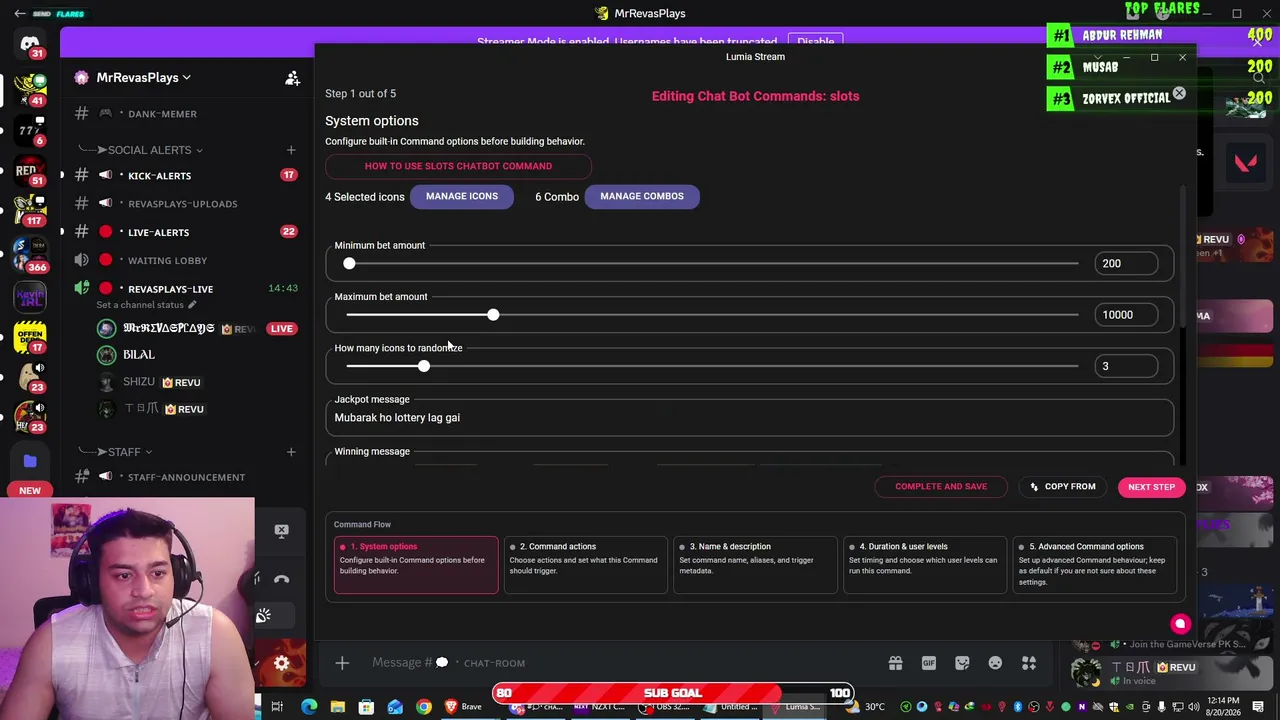Add a channel to Social Alerts category
Viewport: 1280px width, 720px height.
coord(291,150)
